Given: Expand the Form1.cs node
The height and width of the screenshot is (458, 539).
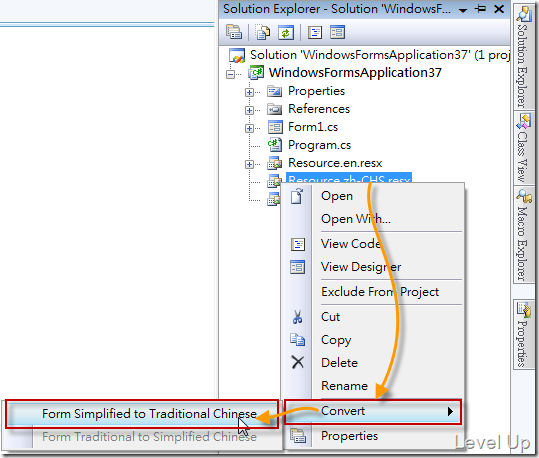Looking at the screenshot, I should pos(250,128).
